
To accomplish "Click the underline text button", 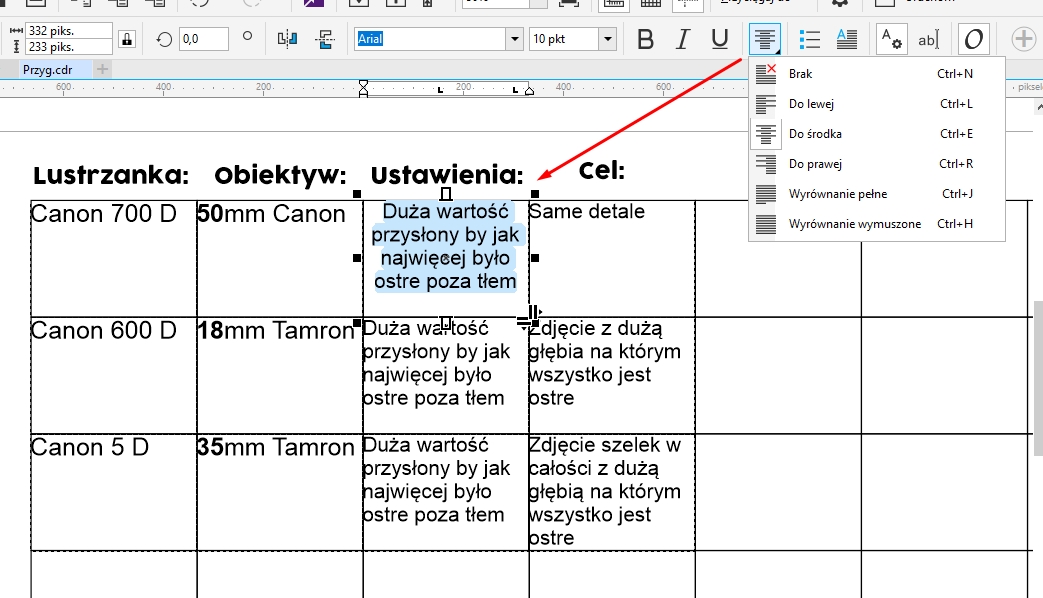I will (x=719, y=40).
